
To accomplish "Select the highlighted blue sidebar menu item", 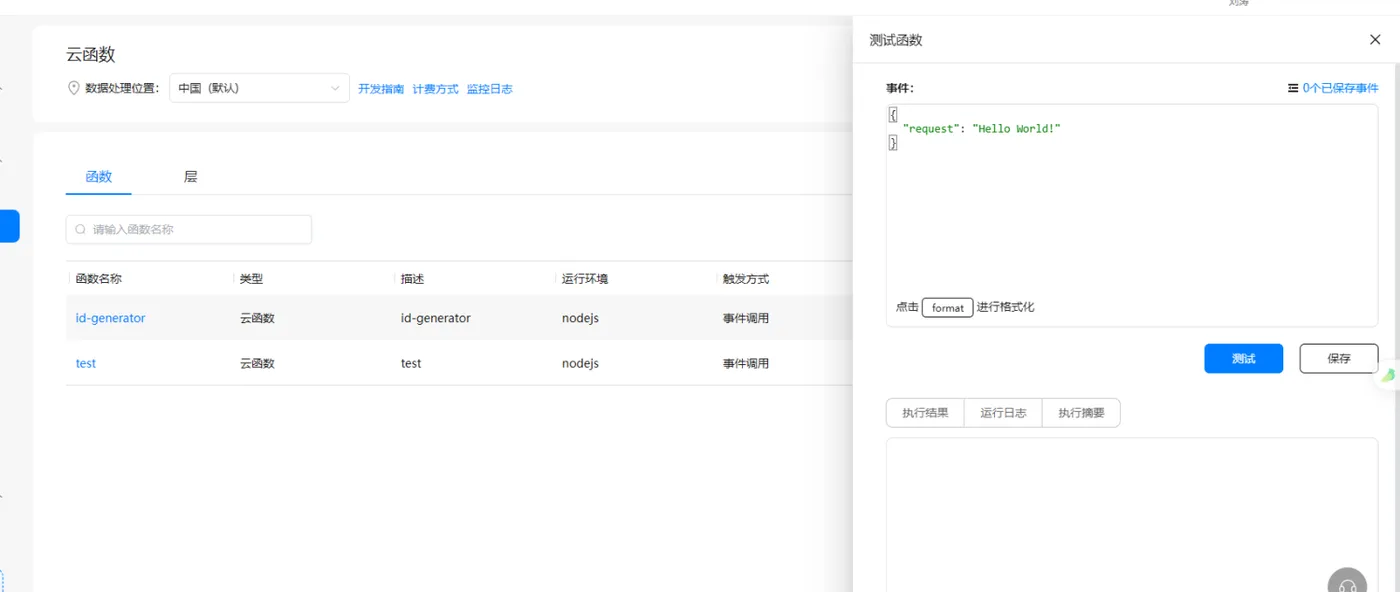I will pyautogui.click(x=9, y=226).
